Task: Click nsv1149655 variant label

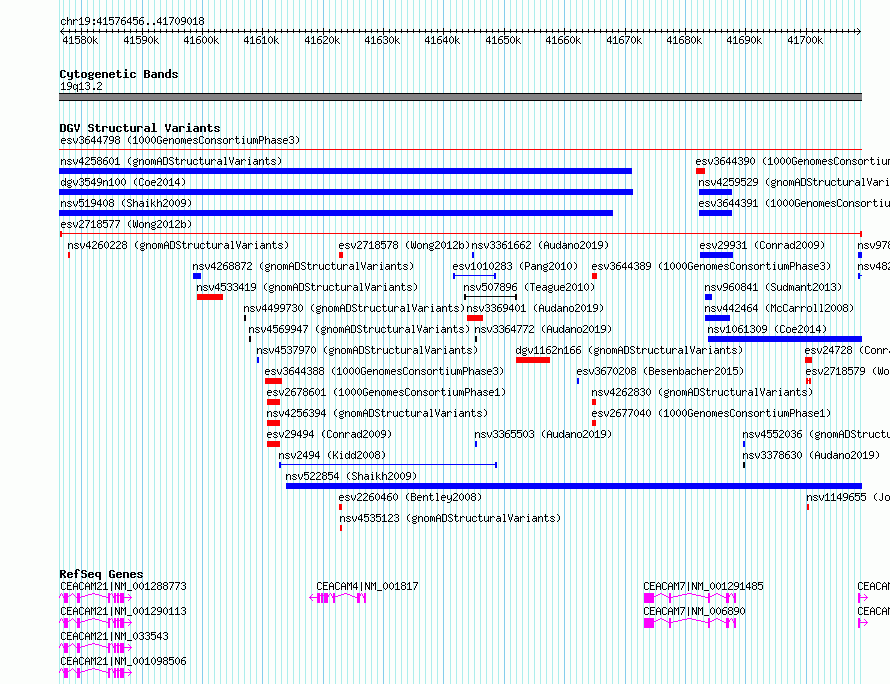Action: pos(848,497)
